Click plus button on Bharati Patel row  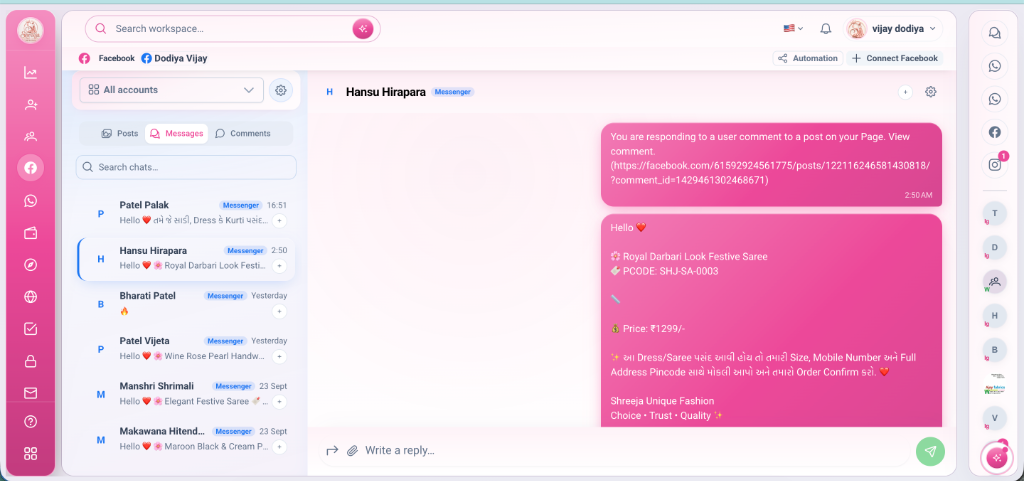coord(279,311)
